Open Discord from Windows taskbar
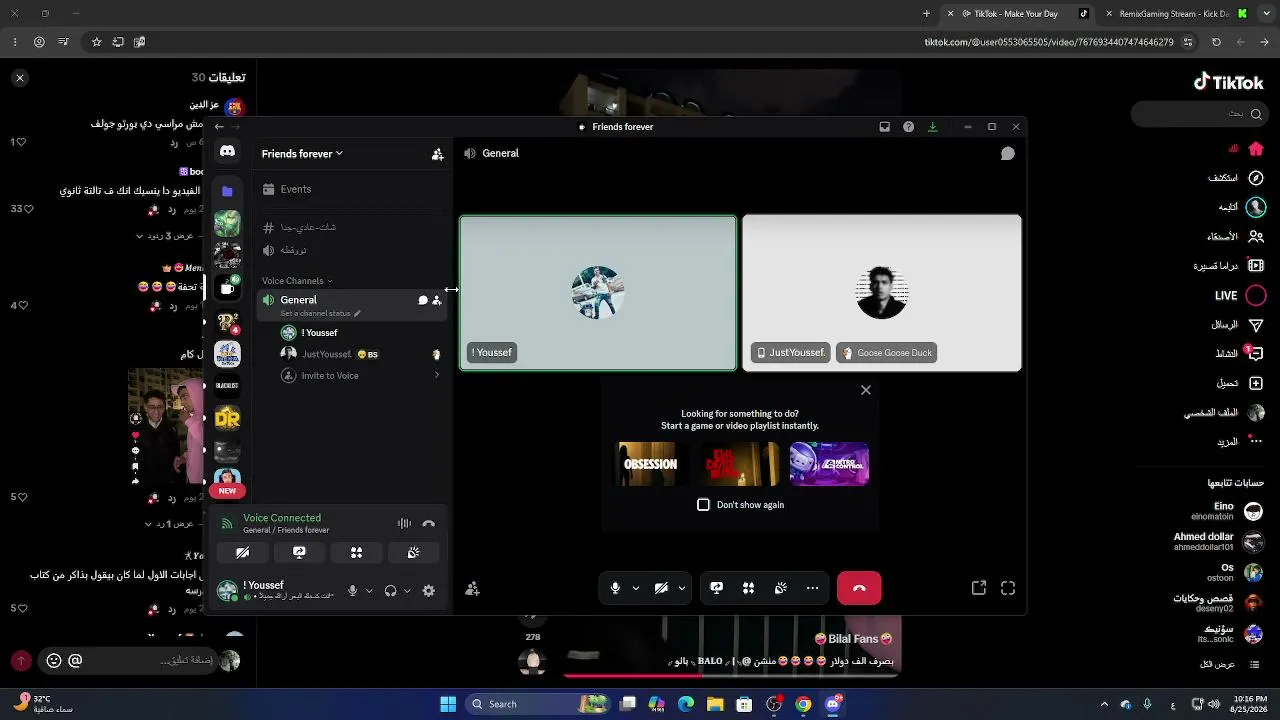Image resolution: width=1280 pixels, height=720 pixels. [x=832, y=704]
